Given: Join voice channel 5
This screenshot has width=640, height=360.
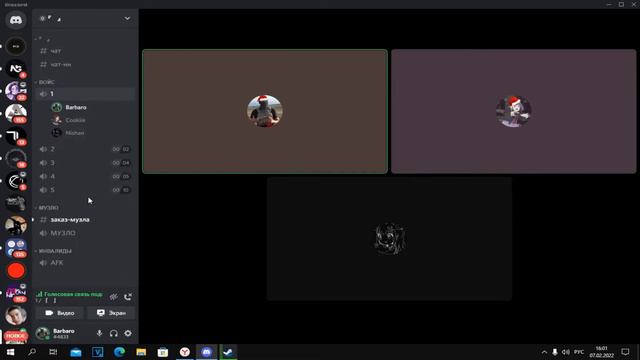Looking at the screenshot, I should [x=85, y=190].
